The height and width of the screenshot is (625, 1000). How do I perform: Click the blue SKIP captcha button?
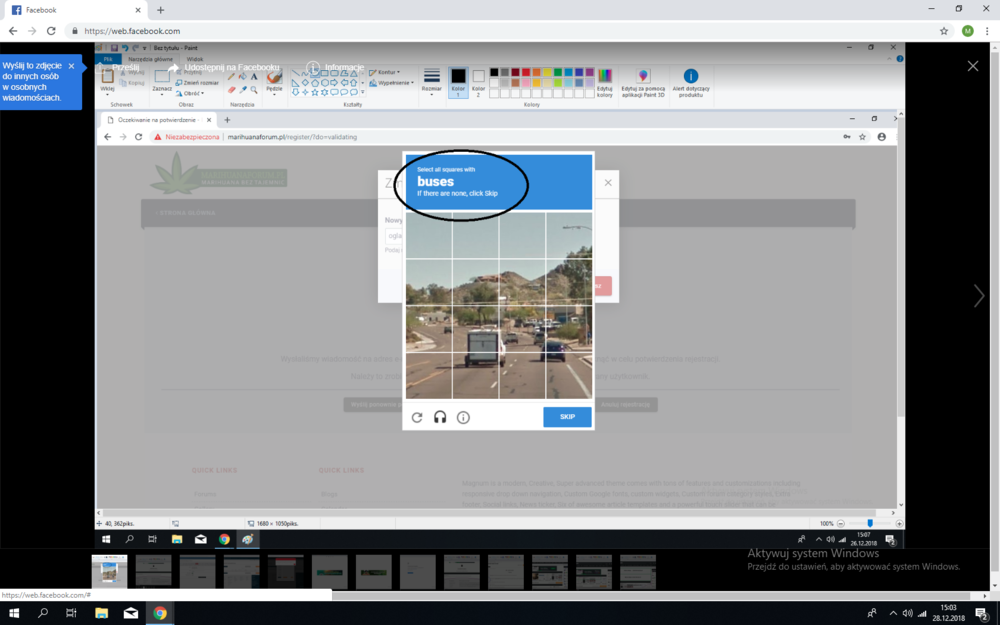coord(567,417)
